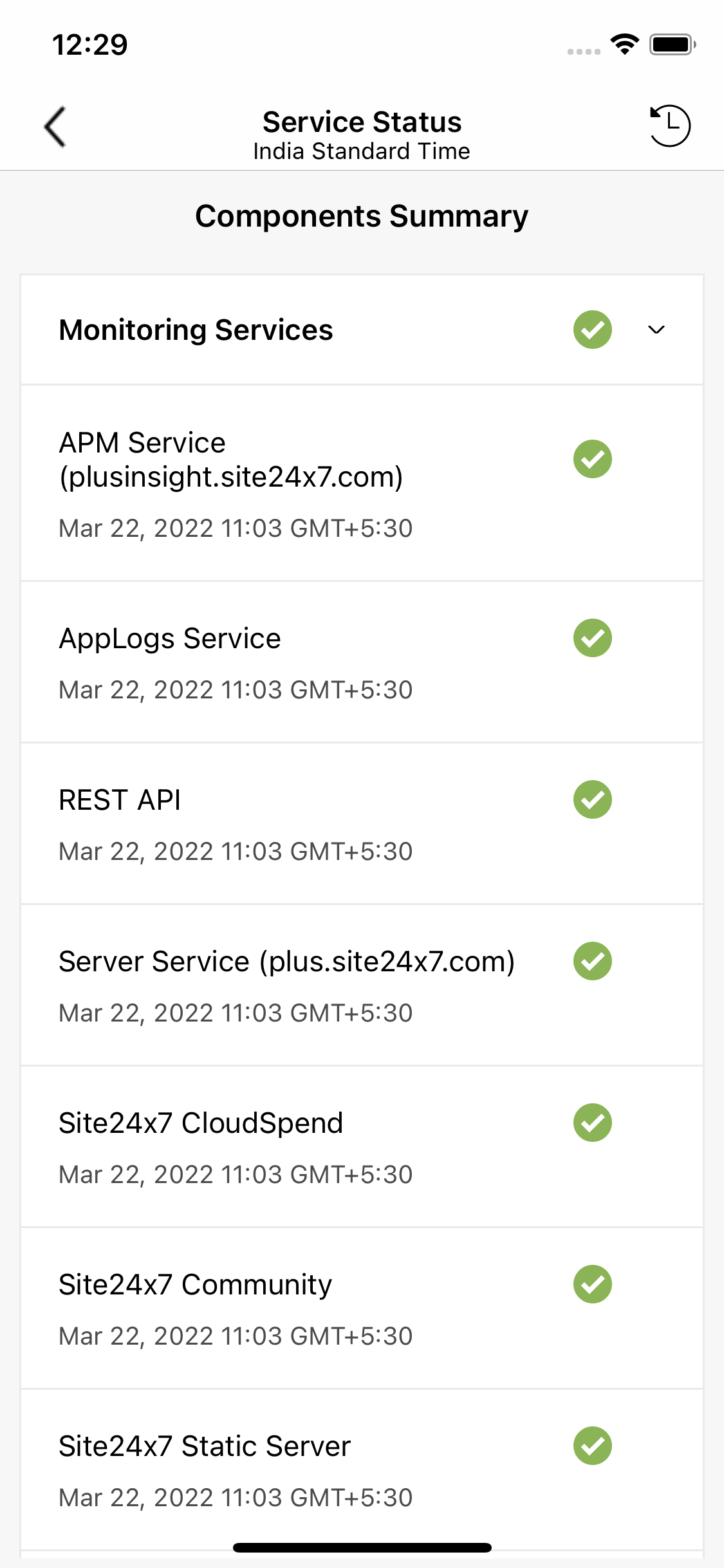
Task: Tap the Site24x7 Static Server check icon
Action: coord(592,1446)
